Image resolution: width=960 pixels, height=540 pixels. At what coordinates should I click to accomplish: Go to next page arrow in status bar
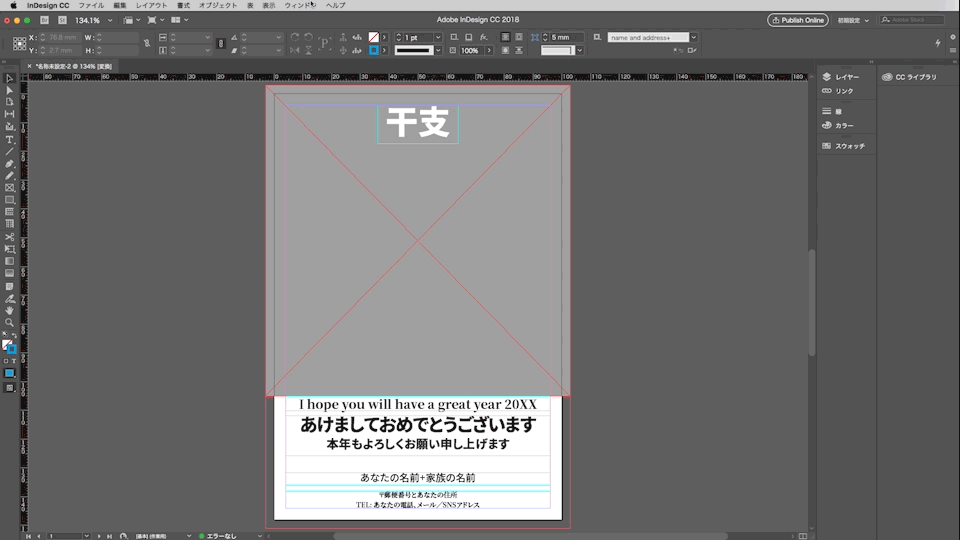[x=99, y=536]
